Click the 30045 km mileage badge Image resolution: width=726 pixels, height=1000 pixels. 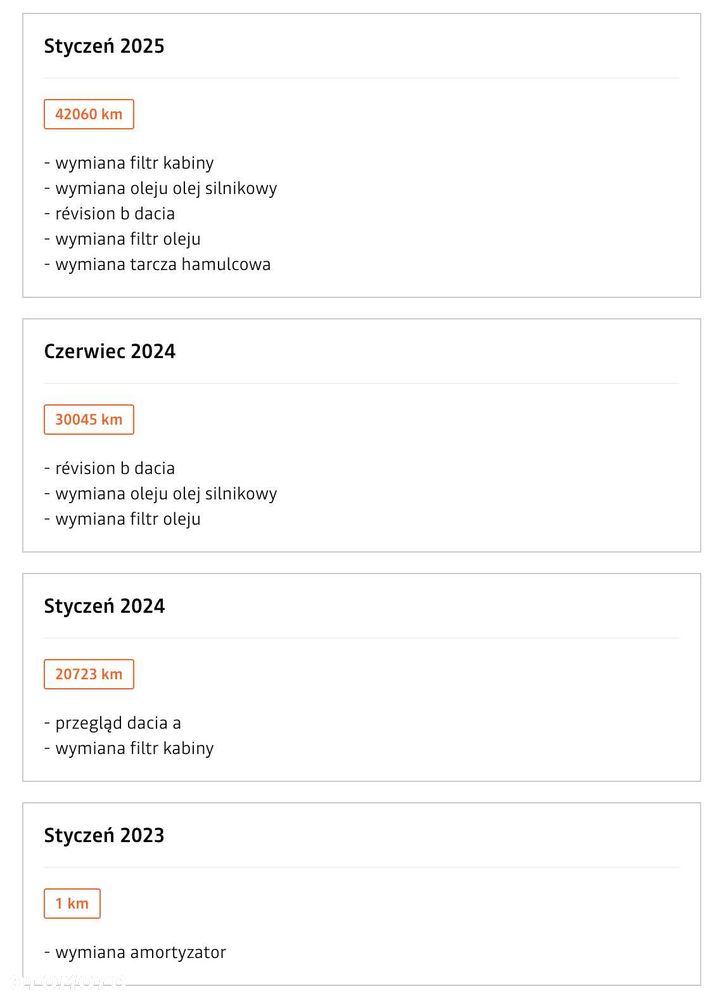click(x=89, y=420)
